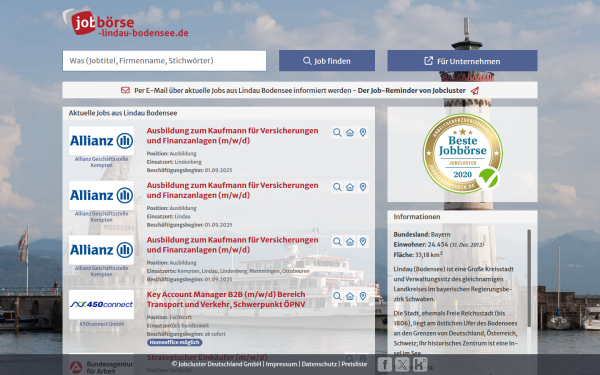Screen dimensions: 600x375
Task: Open the Datenschutz footer link
Action: click(x=319, y=364)
